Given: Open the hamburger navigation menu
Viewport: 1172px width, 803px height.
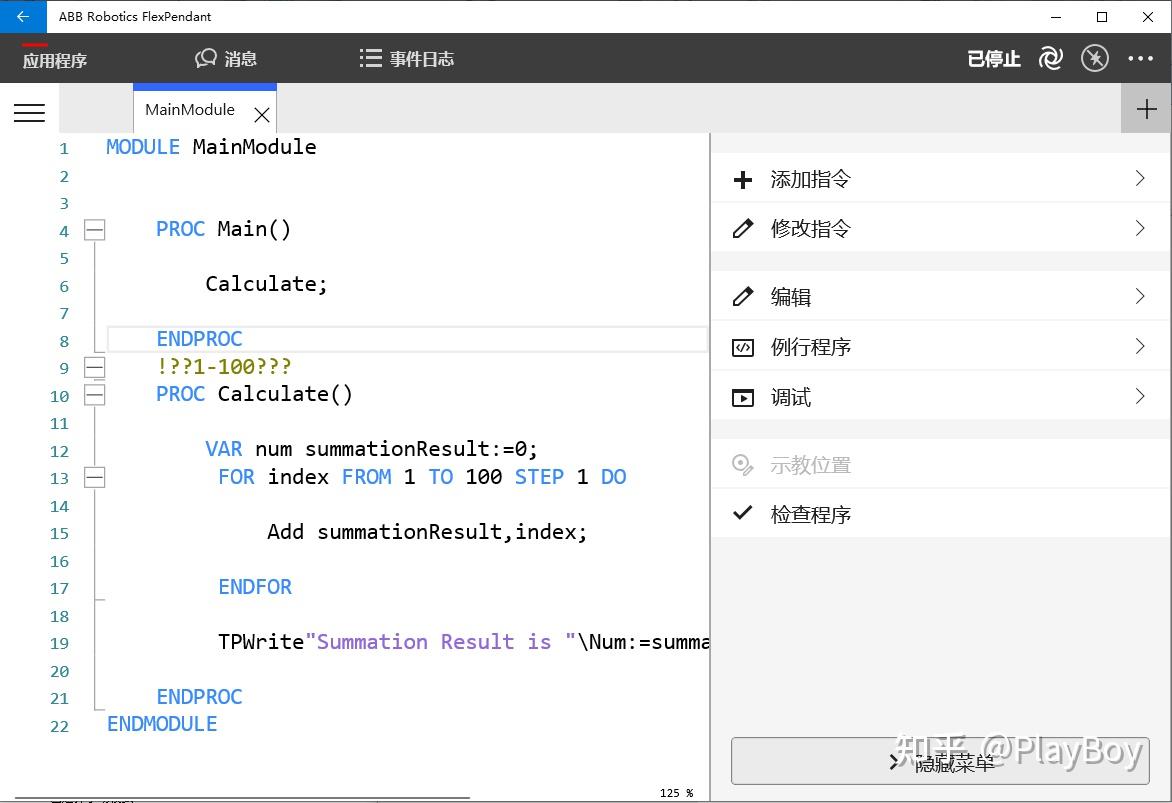Looking at the screenshot, I should (29, 113).
